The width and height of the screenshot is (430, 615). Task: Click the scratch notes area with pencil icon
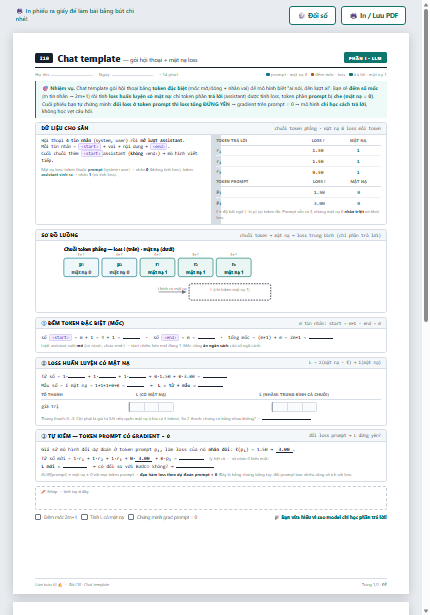[x=211, y=498]
